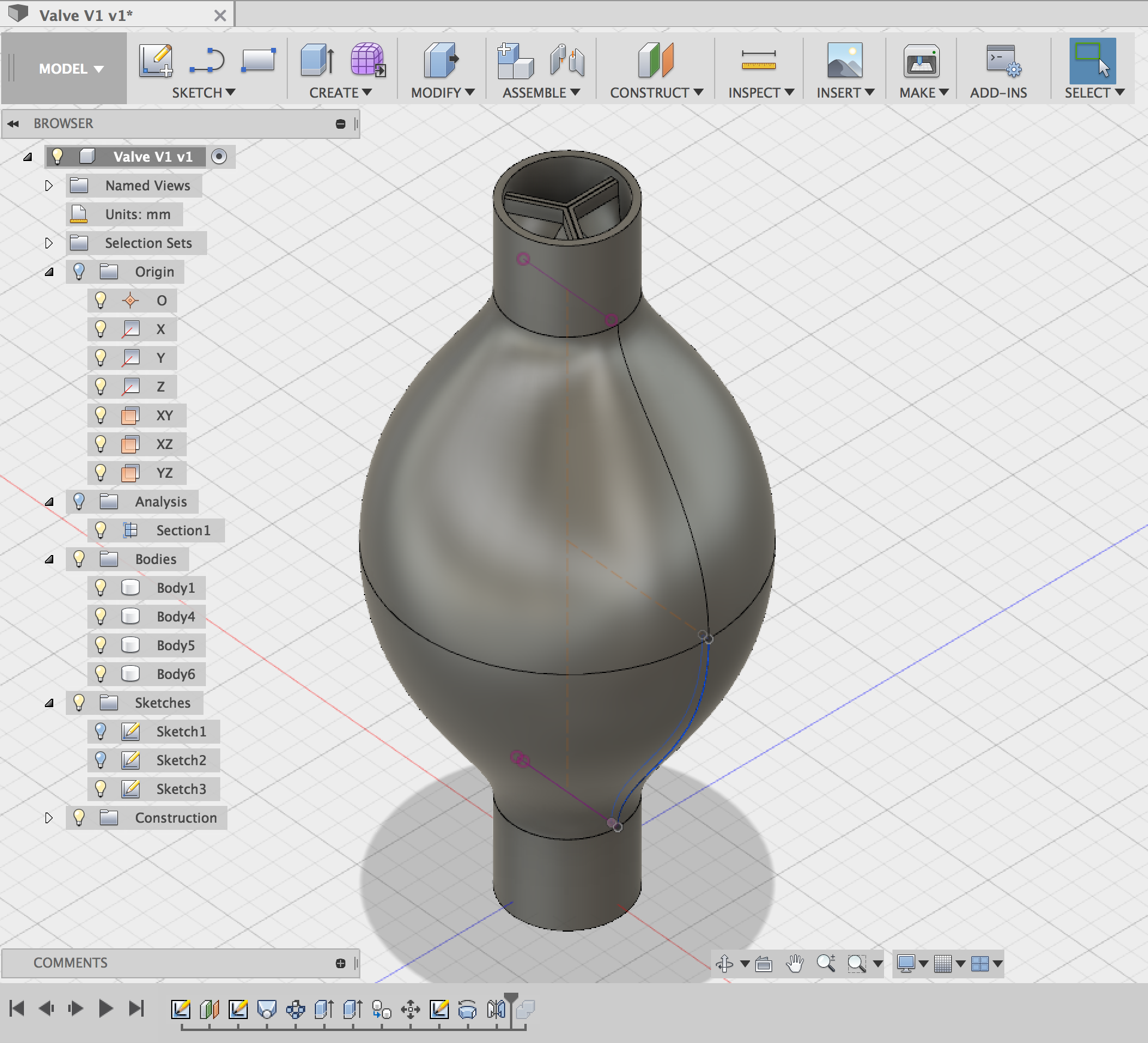The width and height of the screenshot is (1148, 1043).
Task: Open the INSPECT menu
Action: pos(761,93)
